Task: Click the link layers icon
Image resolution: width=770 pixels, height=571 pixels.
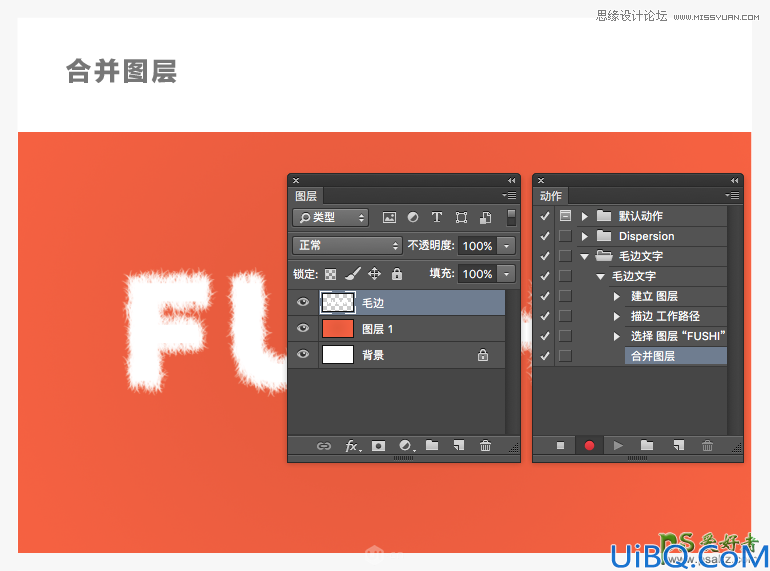Action: tap(324, 446)
